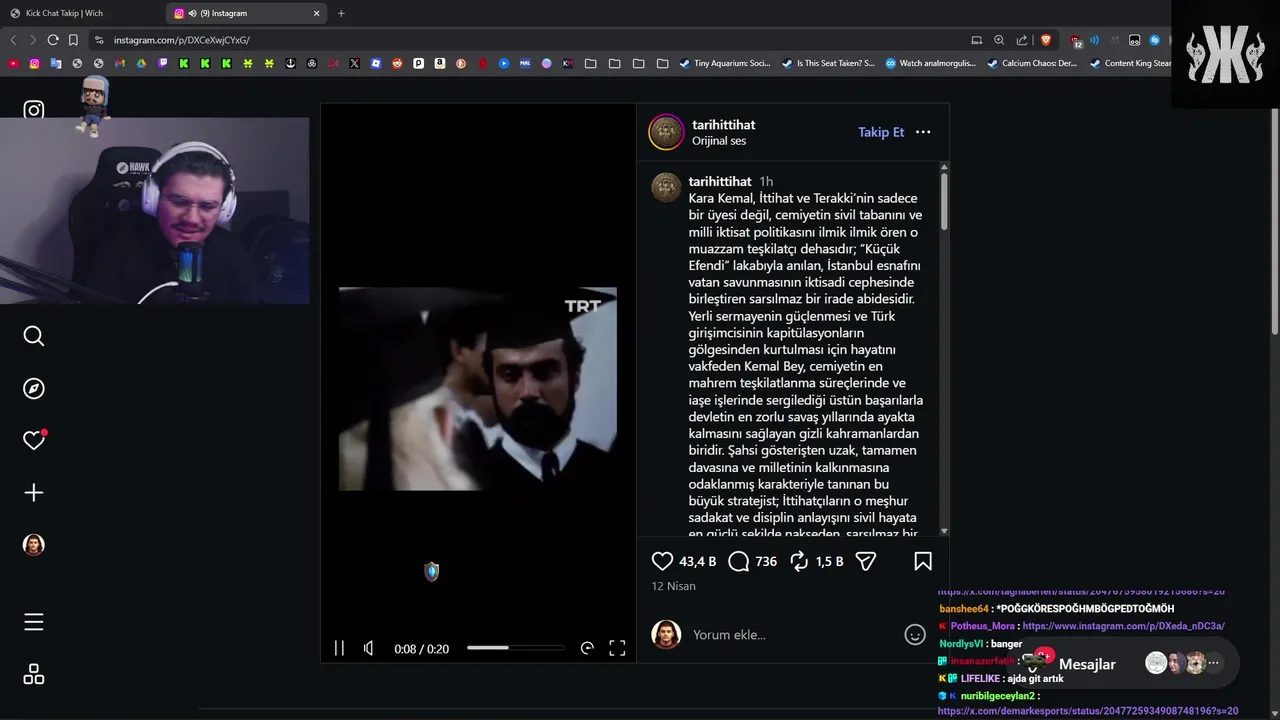Open tarihittihat profile from post header

724,125
